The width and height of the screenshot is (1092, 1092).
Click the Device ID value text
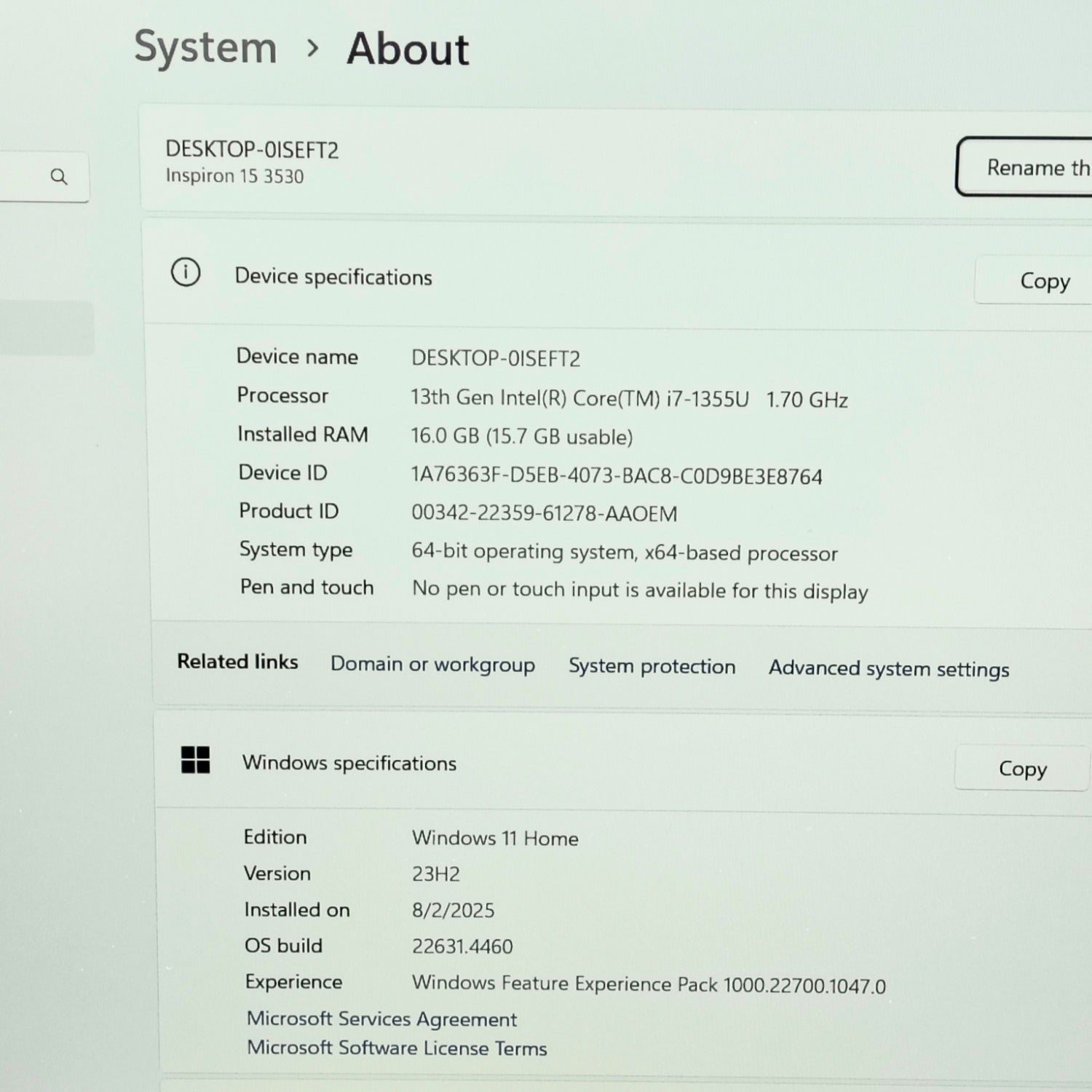(x=617, y=475)
